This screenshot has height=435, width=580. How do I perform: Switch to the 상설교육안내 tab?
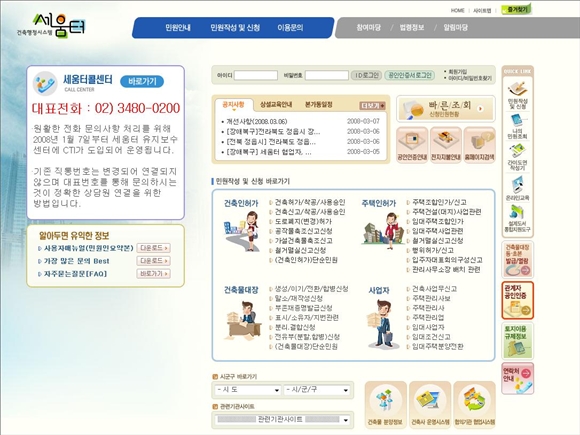[x=276, y=105]
